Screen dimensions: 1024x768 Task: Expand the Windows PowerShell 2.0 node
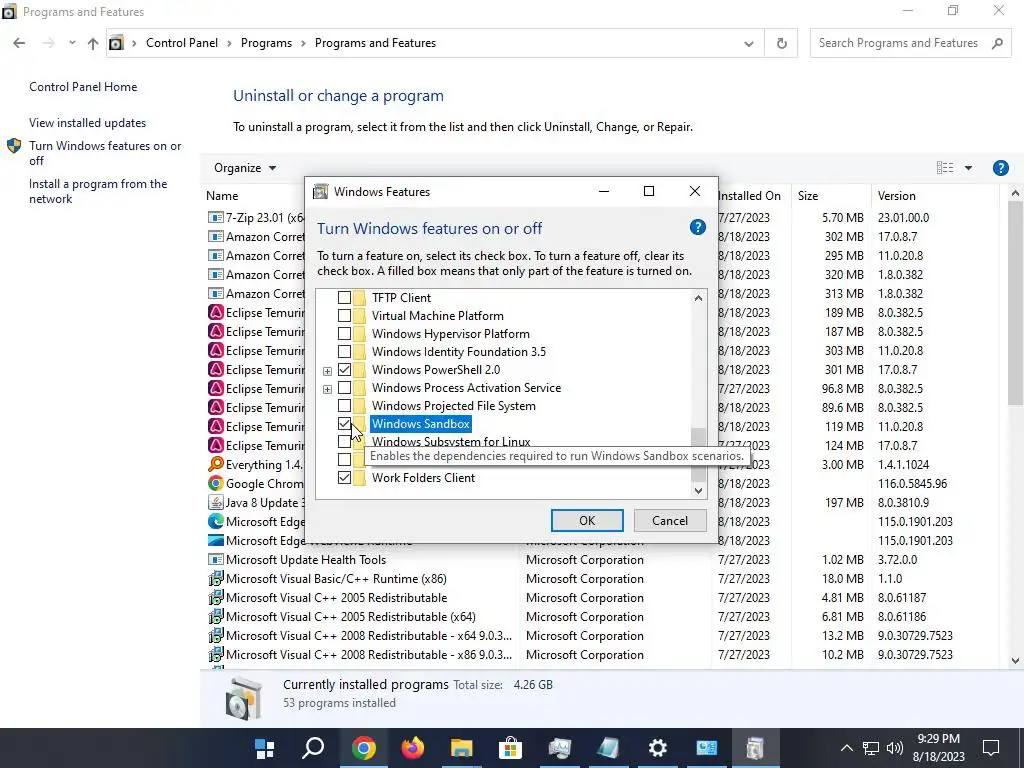point(327,371)
